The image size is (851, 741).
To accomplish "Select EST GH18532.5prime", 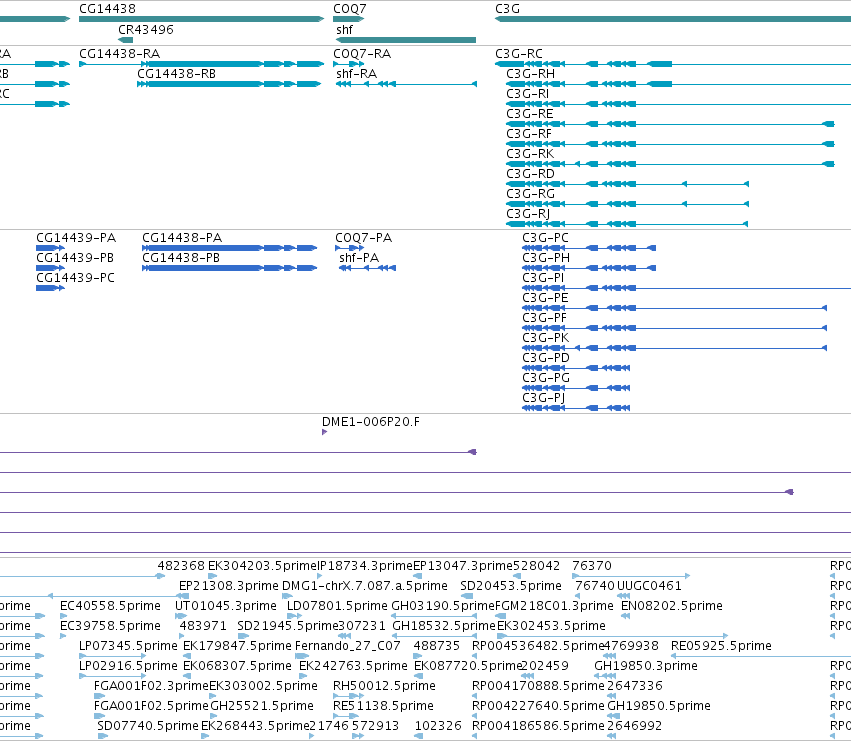I will coord(444,626).
